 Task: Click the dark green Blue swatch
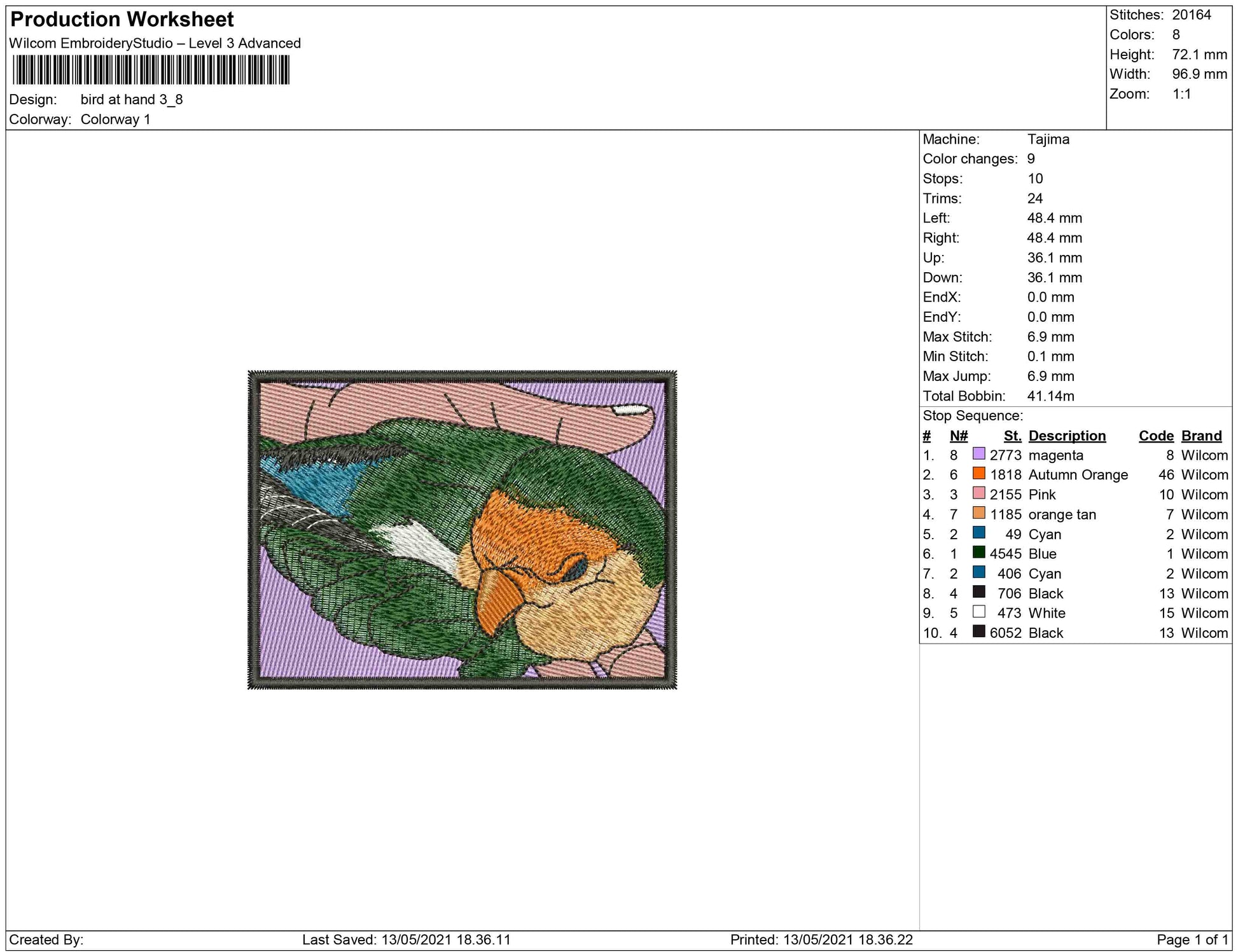978,553
